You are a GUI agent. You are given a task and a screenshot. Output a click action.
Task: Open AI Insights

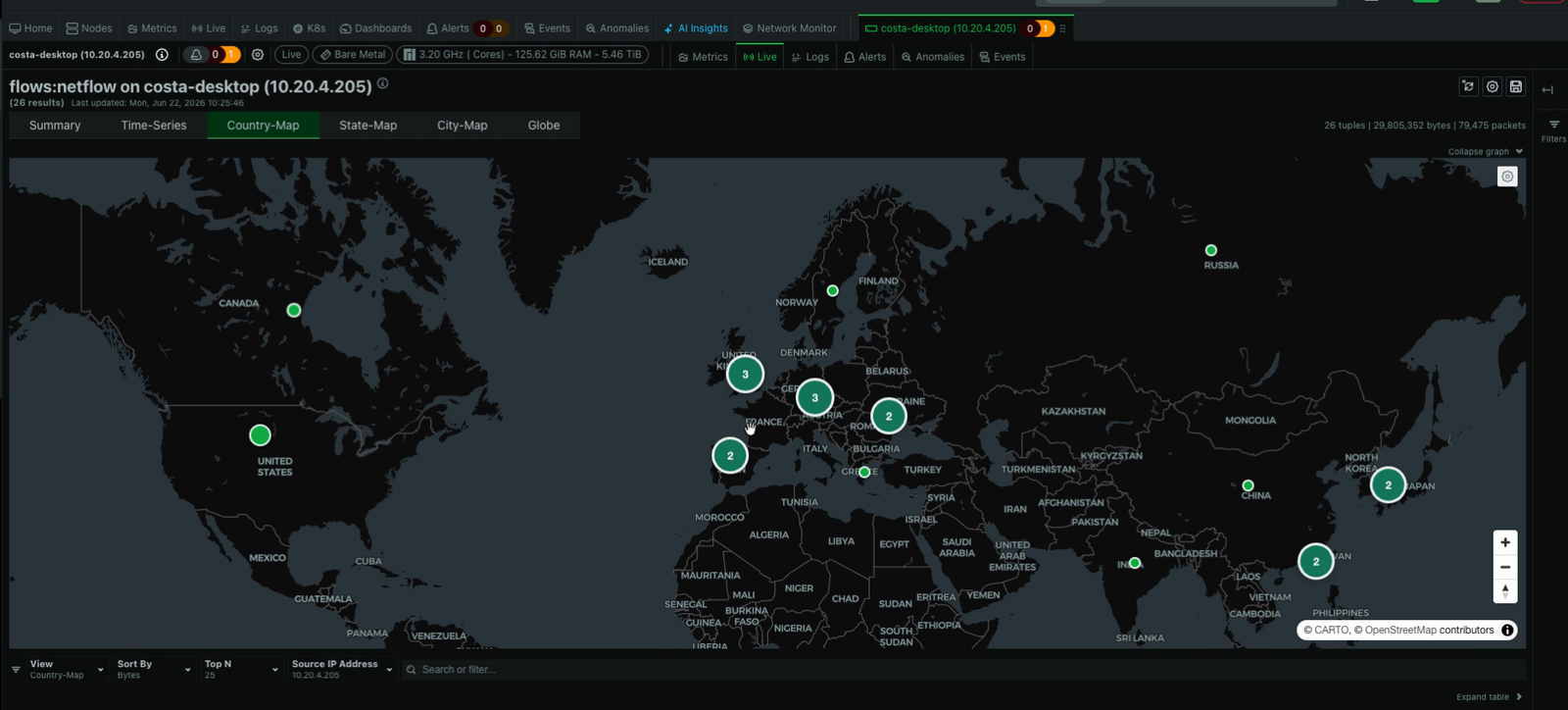point(696,28)
